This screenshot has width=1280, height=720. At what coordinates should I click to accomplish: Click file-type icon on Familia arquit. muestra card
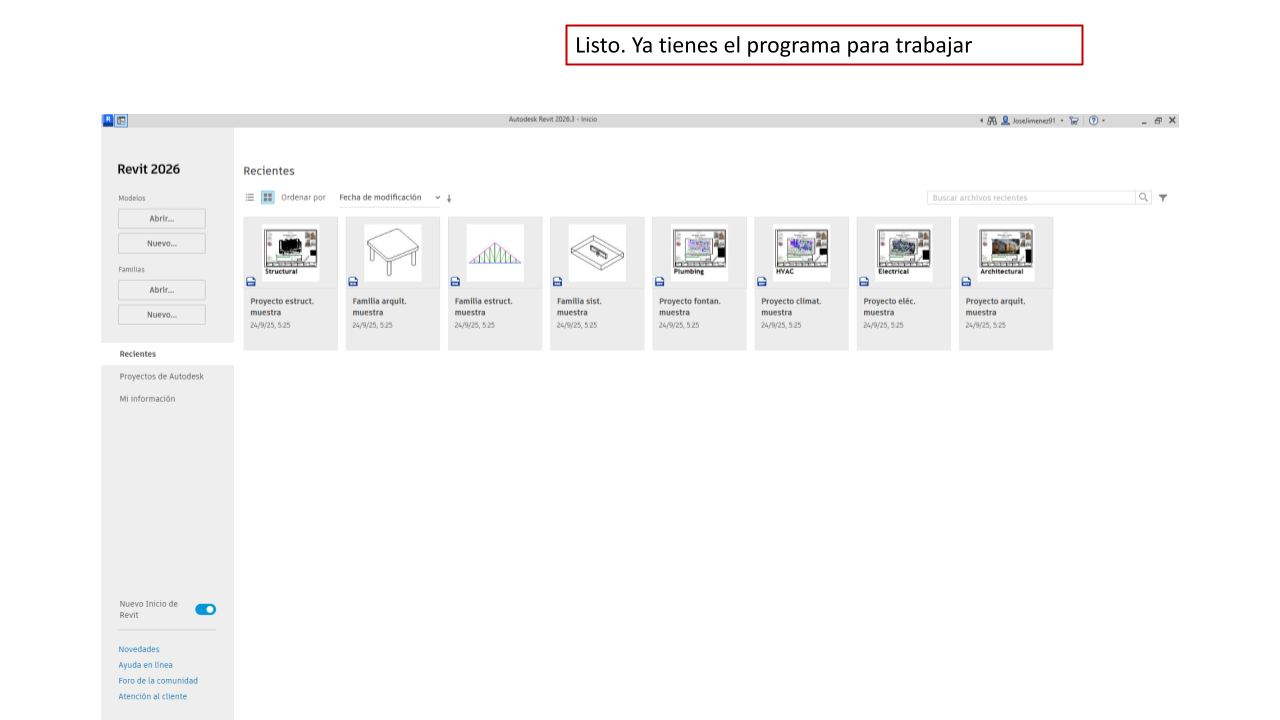[353, 282]
